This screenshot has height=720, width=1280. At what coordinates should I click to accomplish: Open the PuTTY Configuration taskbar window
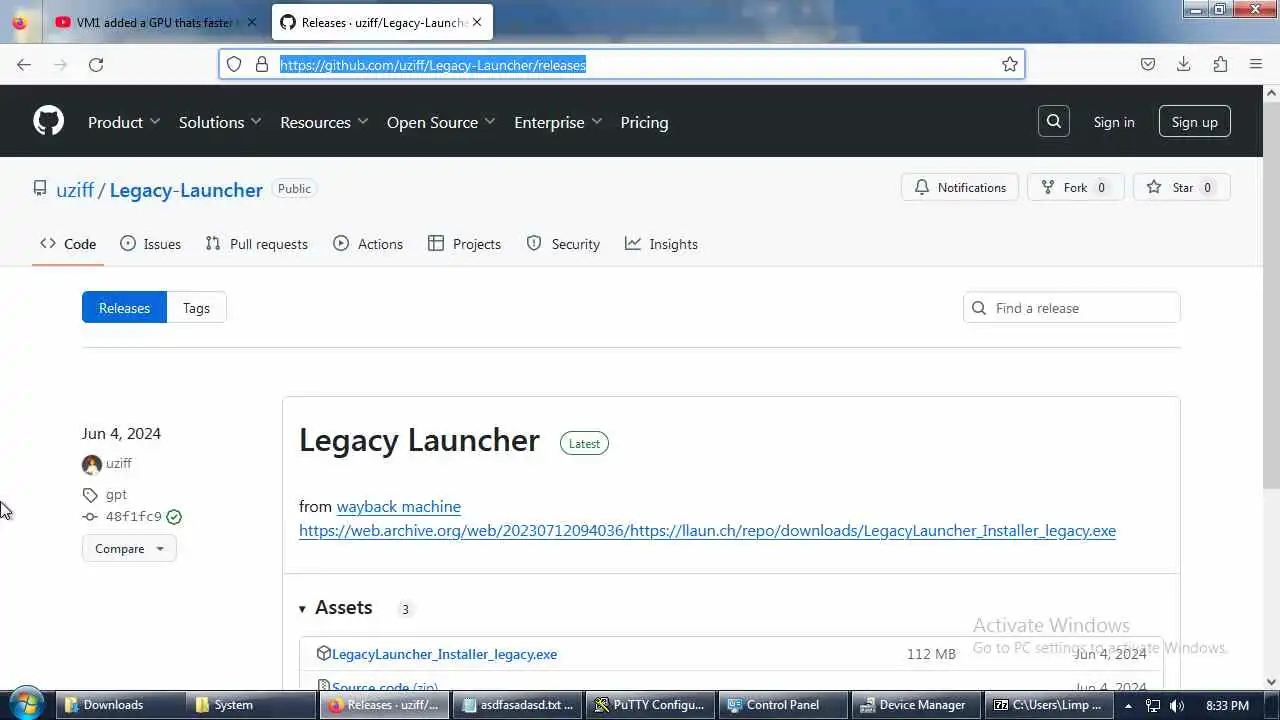tap(650, 705)
